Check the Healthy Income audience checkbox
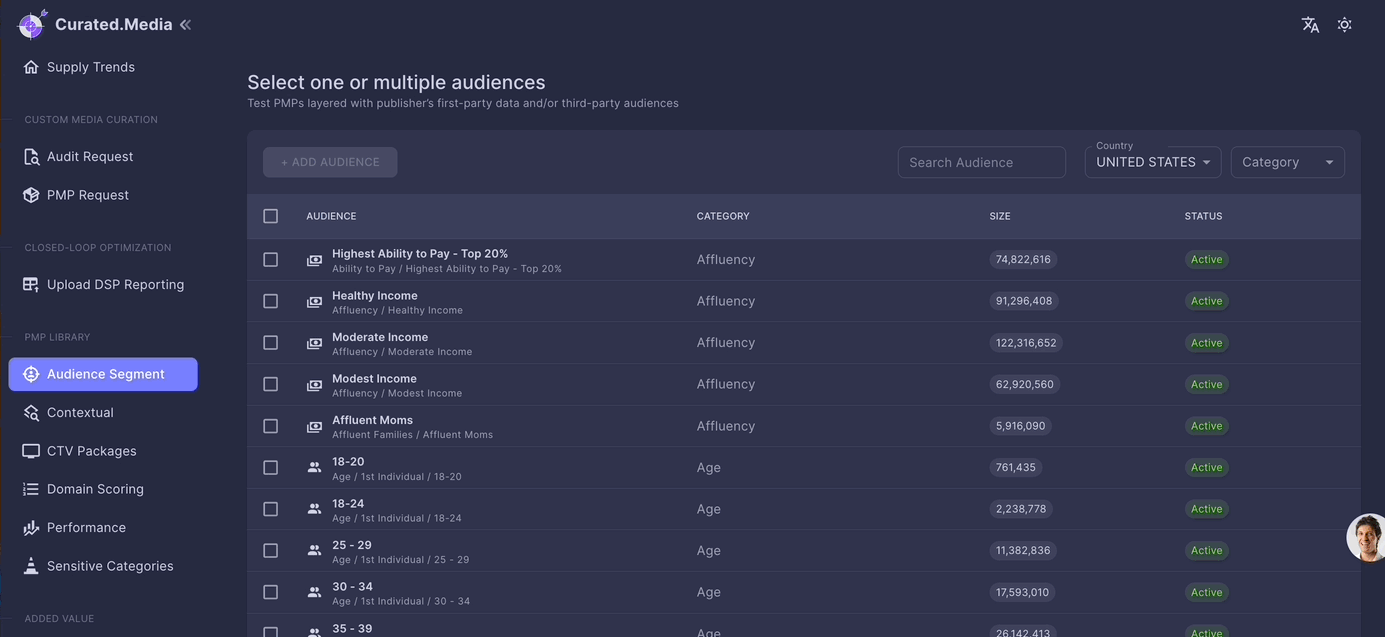The height and width of the screenshot is (637, 1385). tap(271, 301)
